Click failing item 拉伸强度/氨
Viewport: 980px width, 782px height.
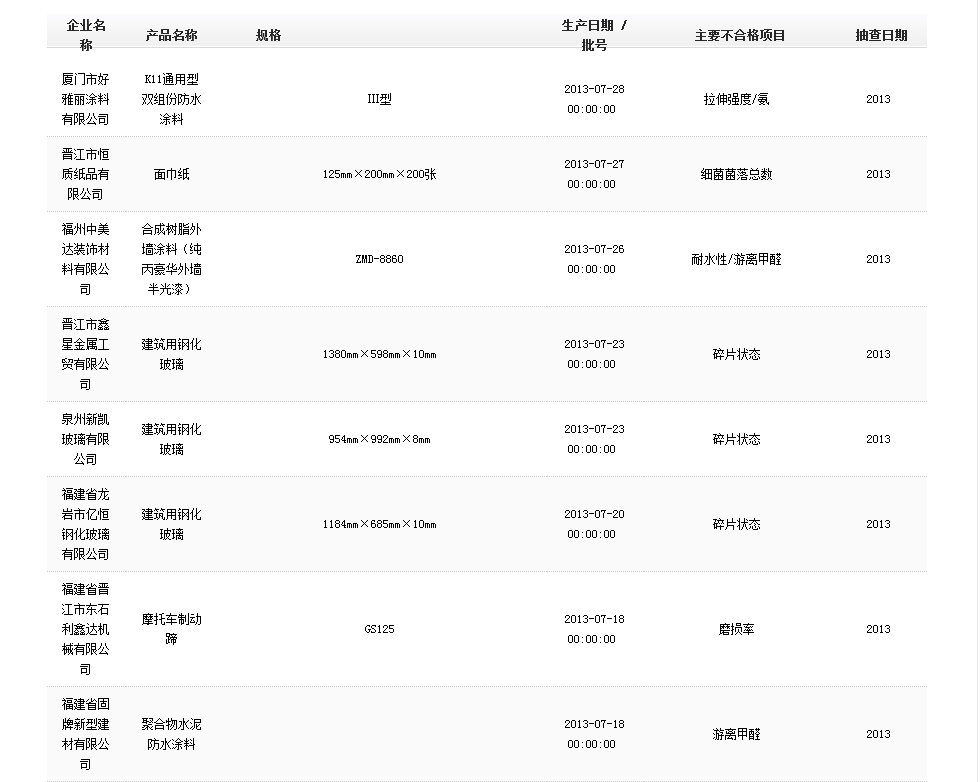coord(736,99)
